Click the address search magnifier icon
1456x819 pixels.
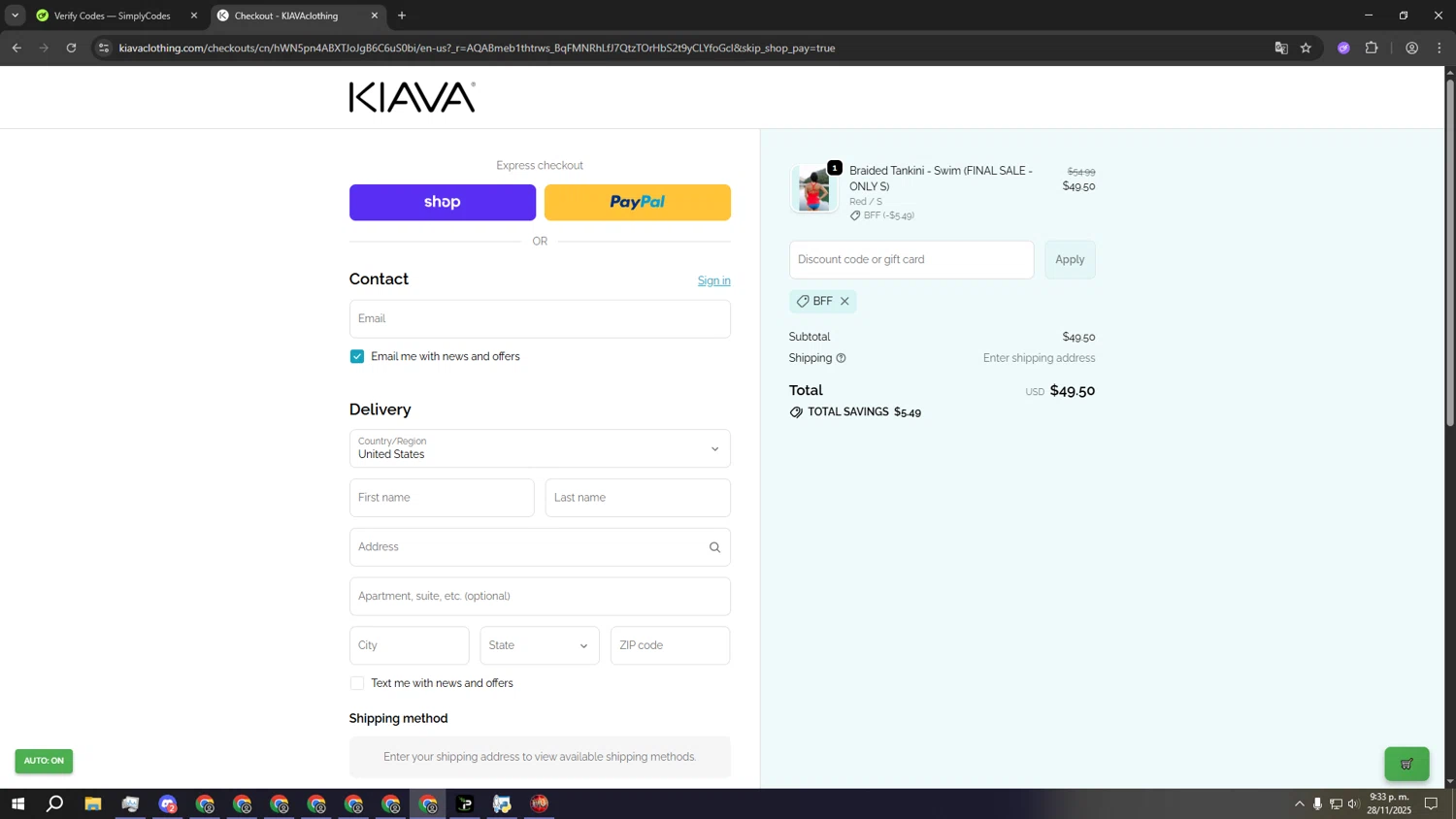(714, 547)
